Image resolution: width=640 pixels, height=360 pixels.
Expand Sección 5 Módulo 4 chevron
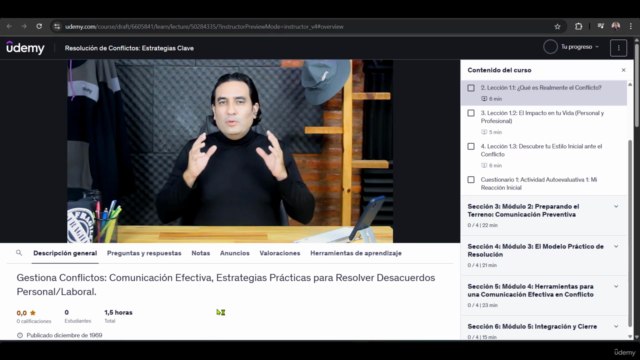click(x=616, y=287)
